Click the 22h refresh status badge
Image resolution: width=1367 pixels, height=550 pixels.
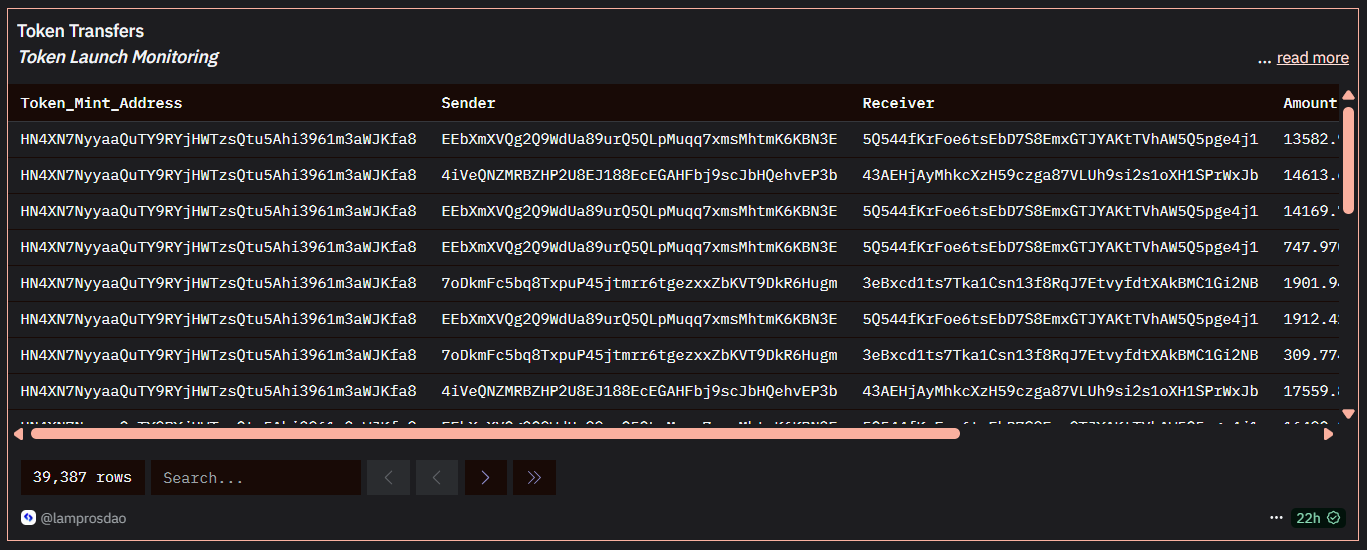[1317, 518]
